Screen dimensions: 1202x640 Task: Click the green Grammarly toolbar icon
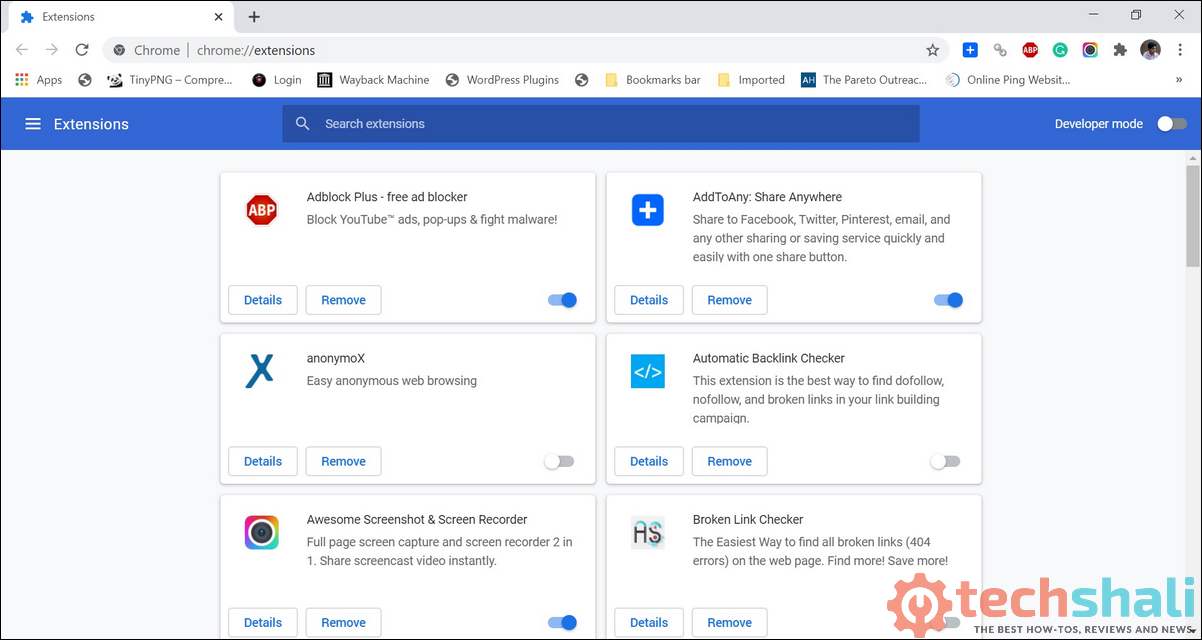pos(1060,50)
